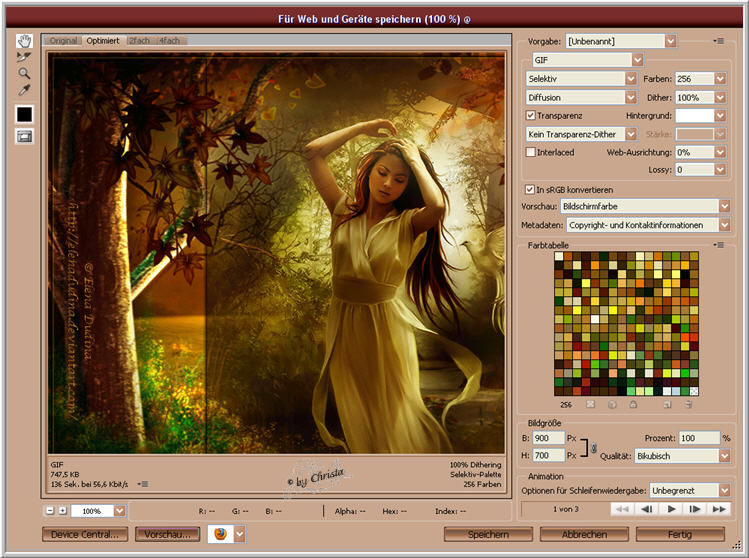This screenshot has height=558, width=749.
Task: Open the Metadaten dropdown
Action: coord(725,225)
